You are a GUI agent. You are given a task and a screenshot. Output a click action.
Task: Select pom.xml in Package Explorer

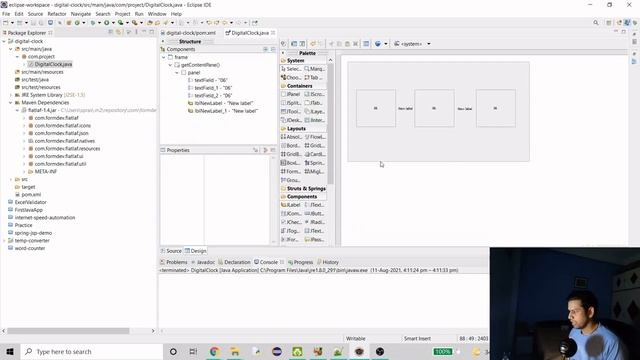(28, 195)
